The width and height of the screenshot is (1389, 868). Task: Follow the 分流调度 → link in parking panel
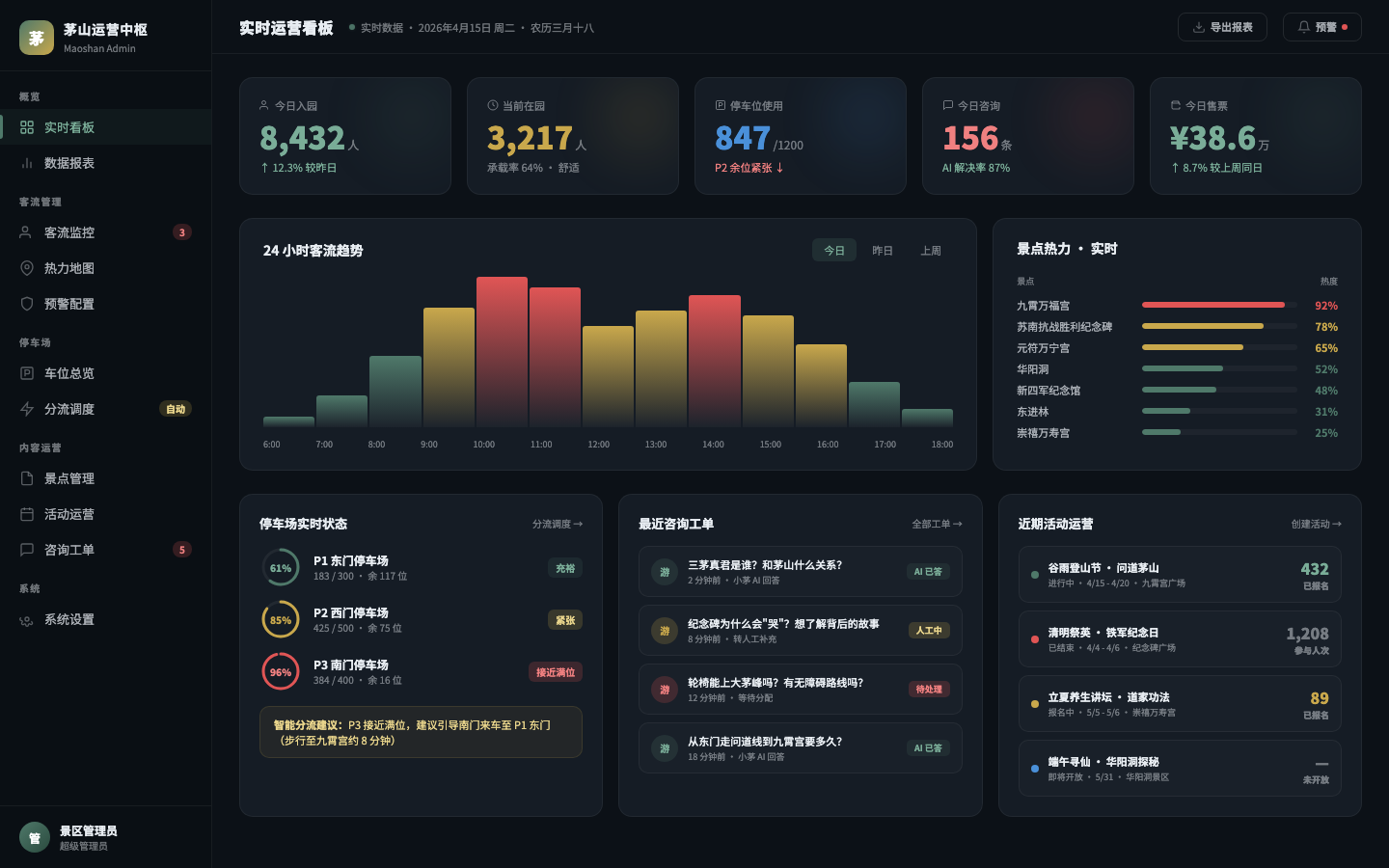558,525
